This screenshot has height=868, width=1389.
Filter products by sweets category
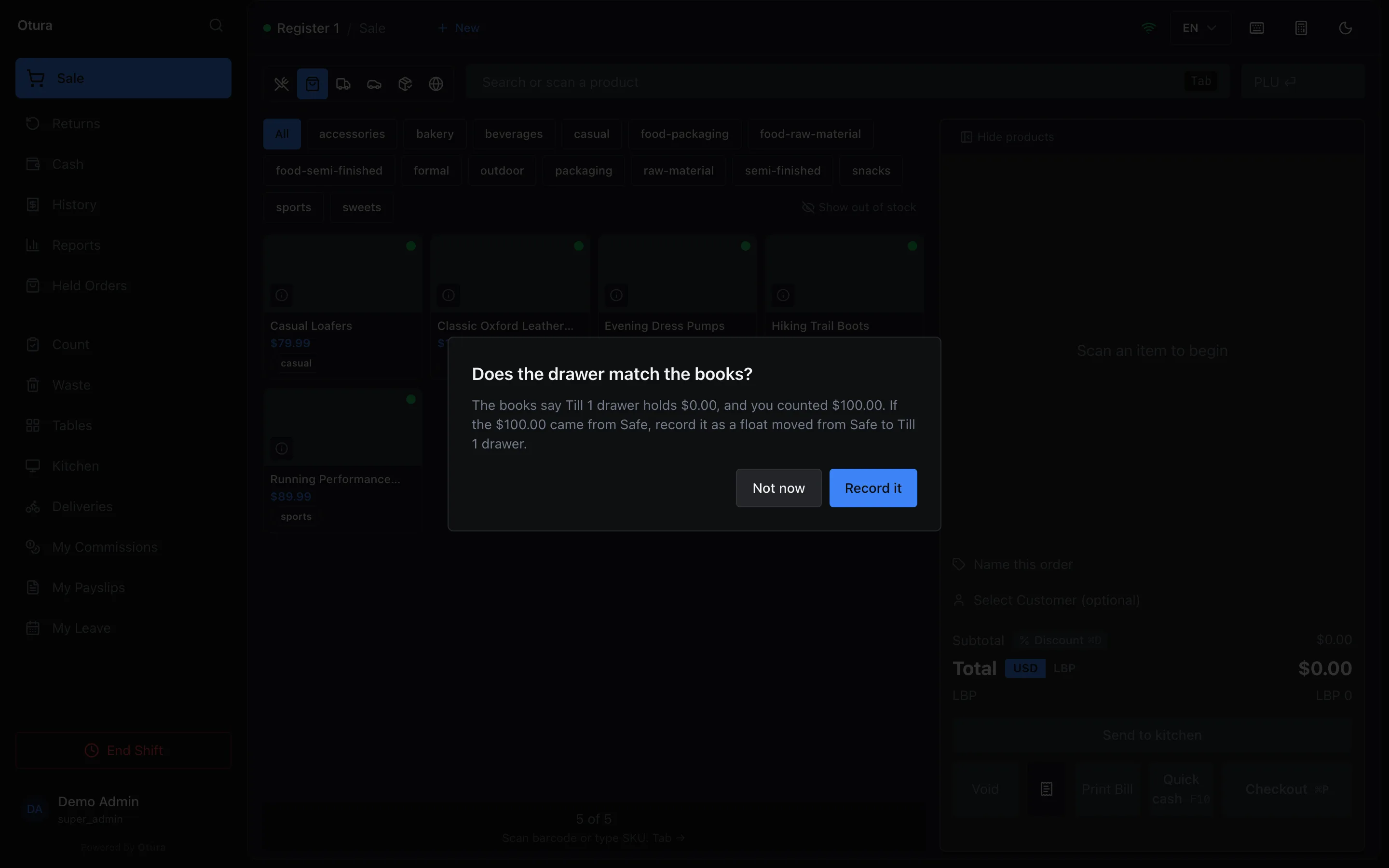click(362, 207)
